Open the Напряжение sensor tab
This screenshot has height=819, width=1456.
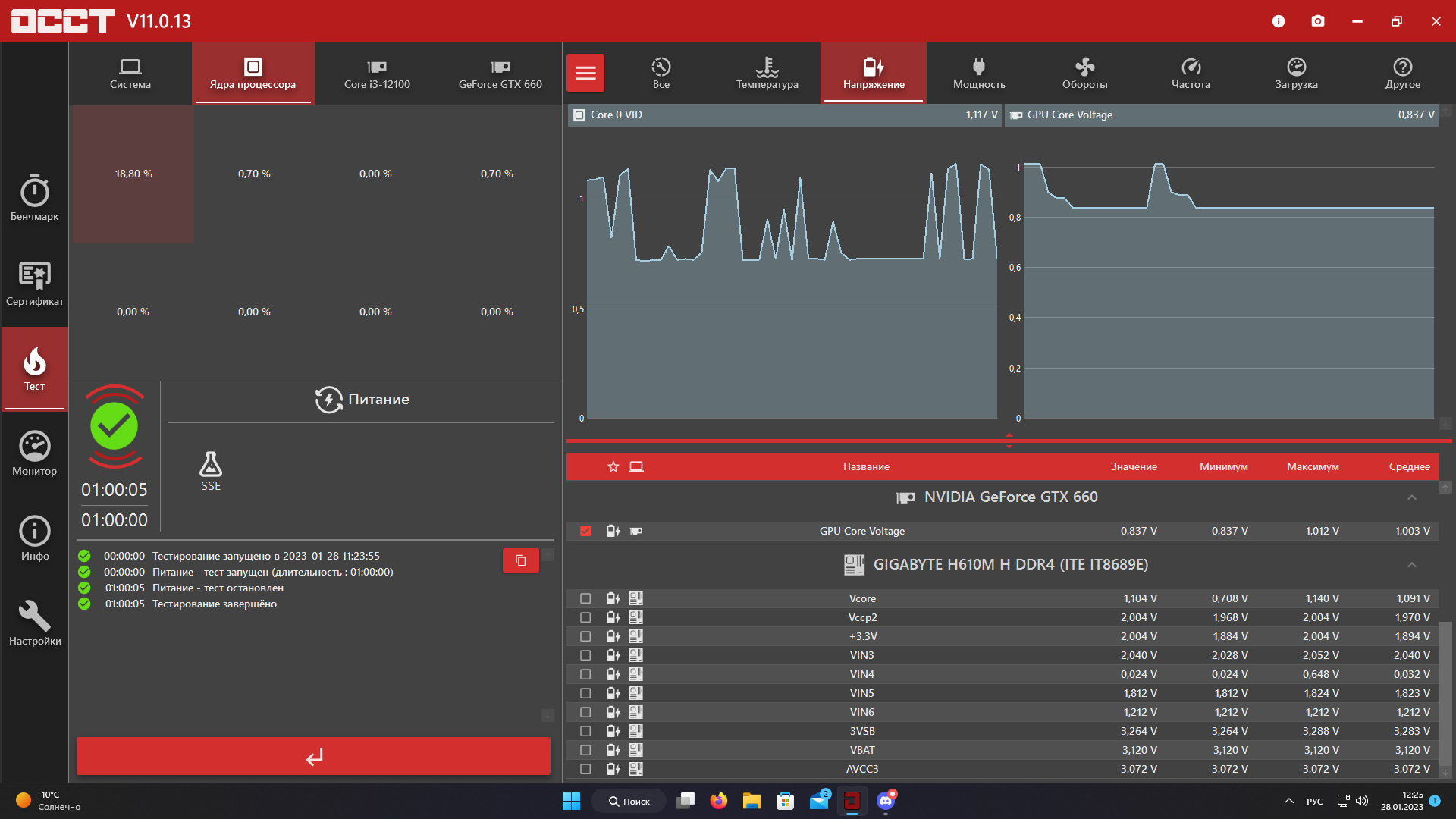(874, 73)
